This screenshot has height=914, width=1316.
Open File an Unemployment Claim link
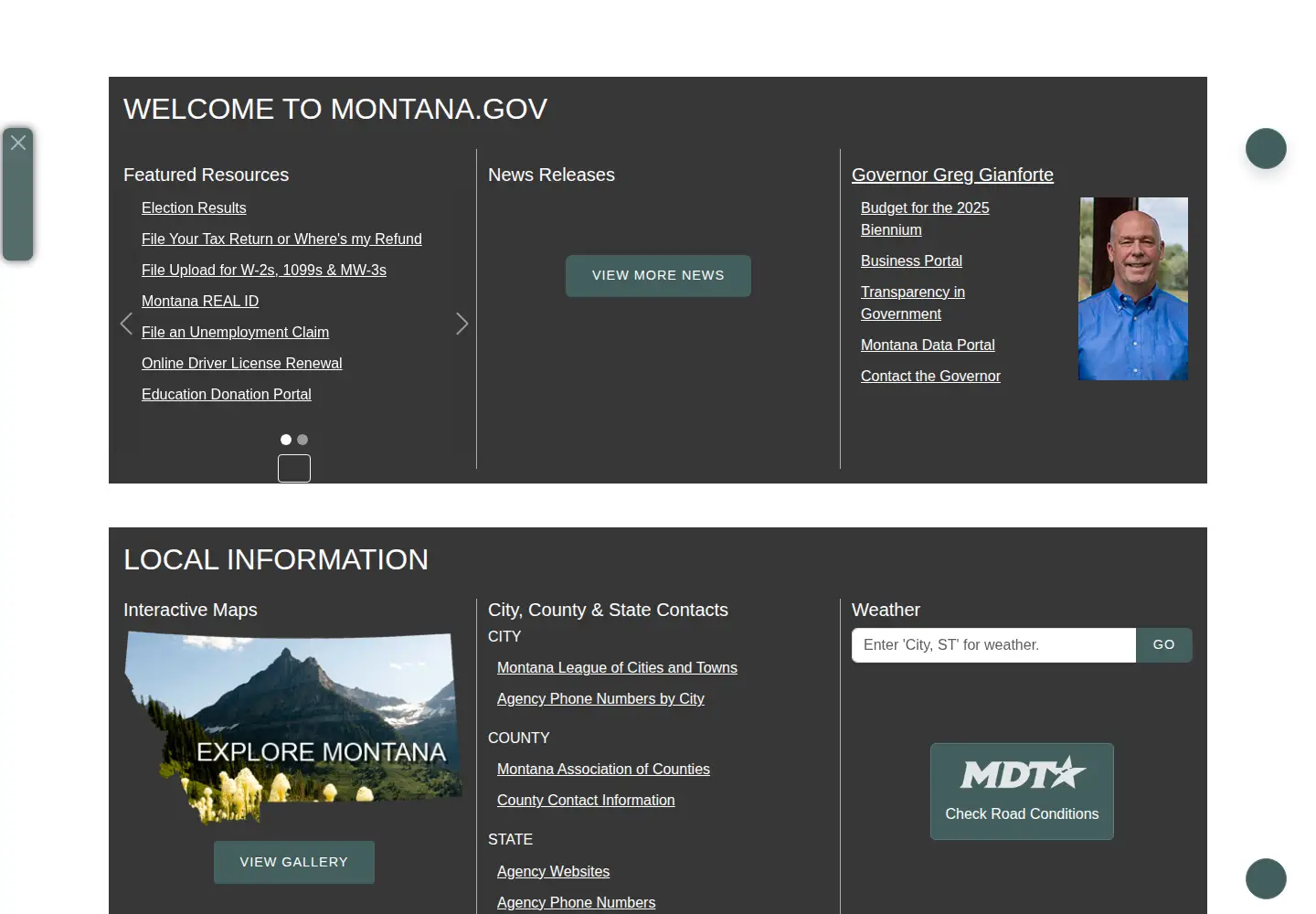[x=235, y=332]
